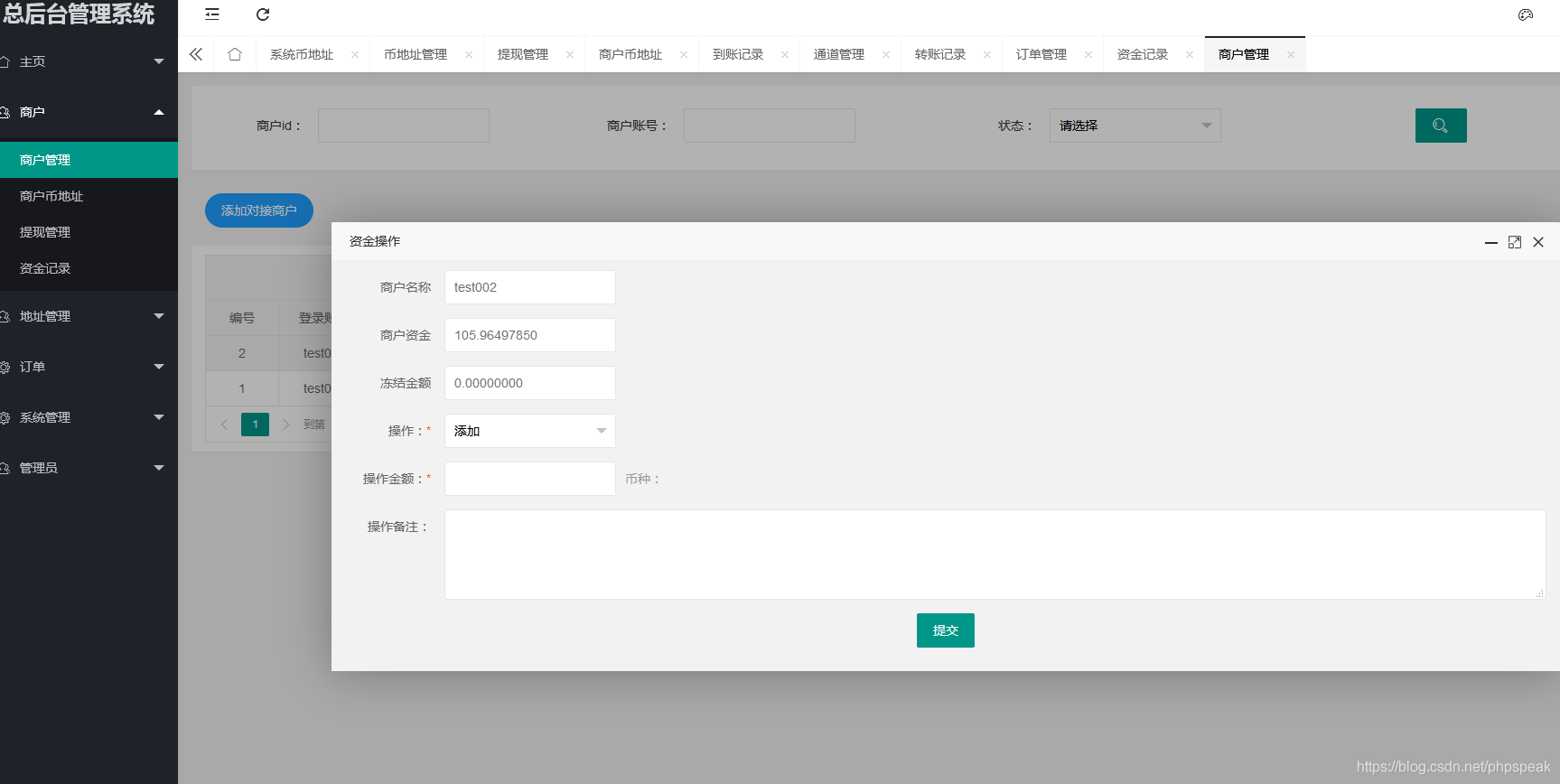Close the 到账记录 tab
The width and height of the screenshot is (1560, 784).
(785, 55)
